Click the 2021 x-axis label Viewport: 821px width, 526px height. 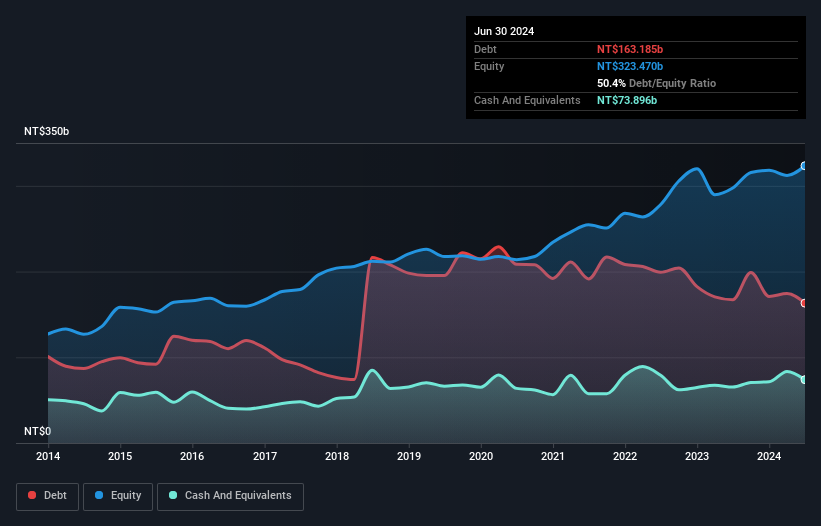[553, 456]
